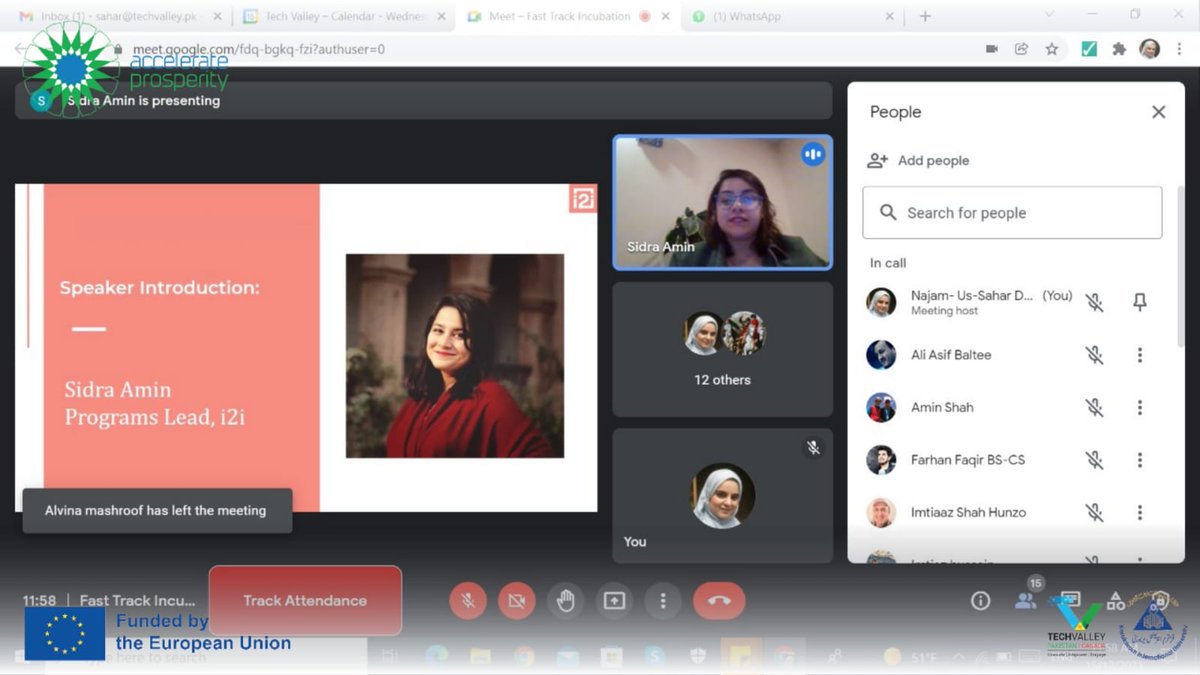This screenshot has width=1200, height=675.
Task: Click the 'You' self-view tile
Action: [x=722, y=496]
